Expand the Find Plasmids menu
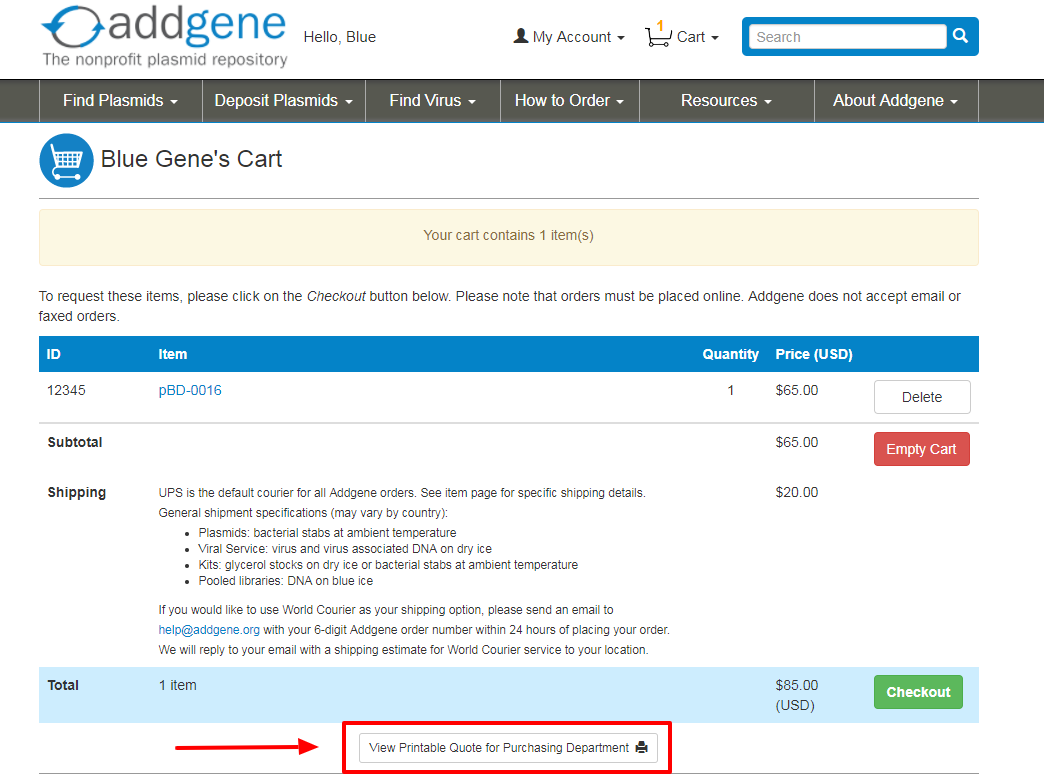 121,101
